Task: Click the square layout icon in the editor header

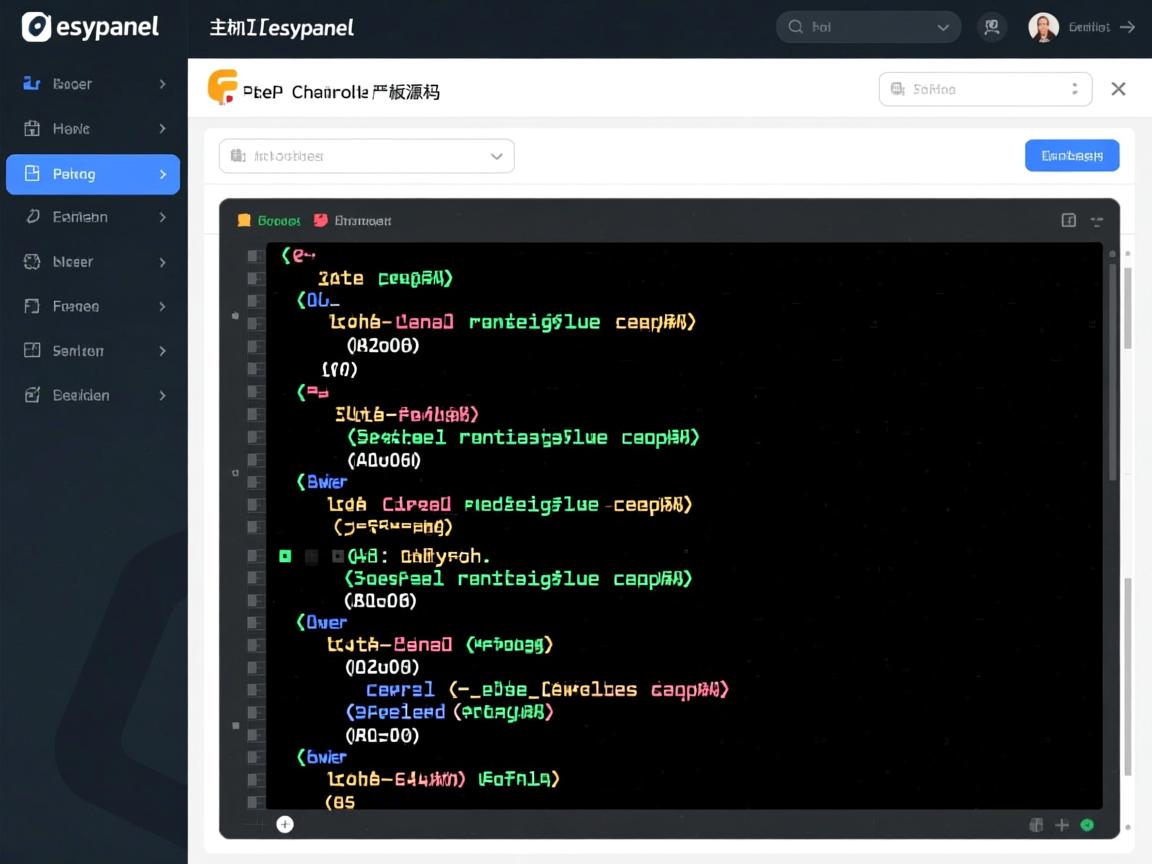Action: click(x=1068, y=220)
